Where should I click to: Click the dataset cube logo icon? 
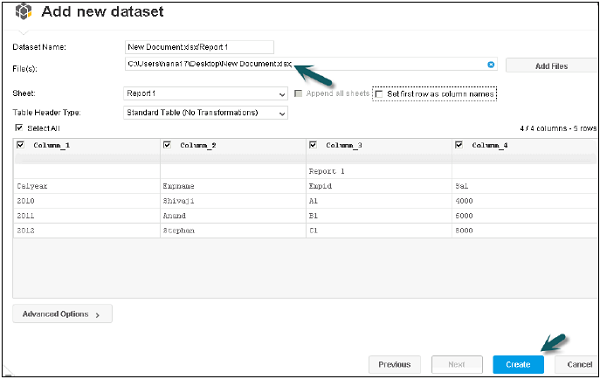[x=23, y=11]
